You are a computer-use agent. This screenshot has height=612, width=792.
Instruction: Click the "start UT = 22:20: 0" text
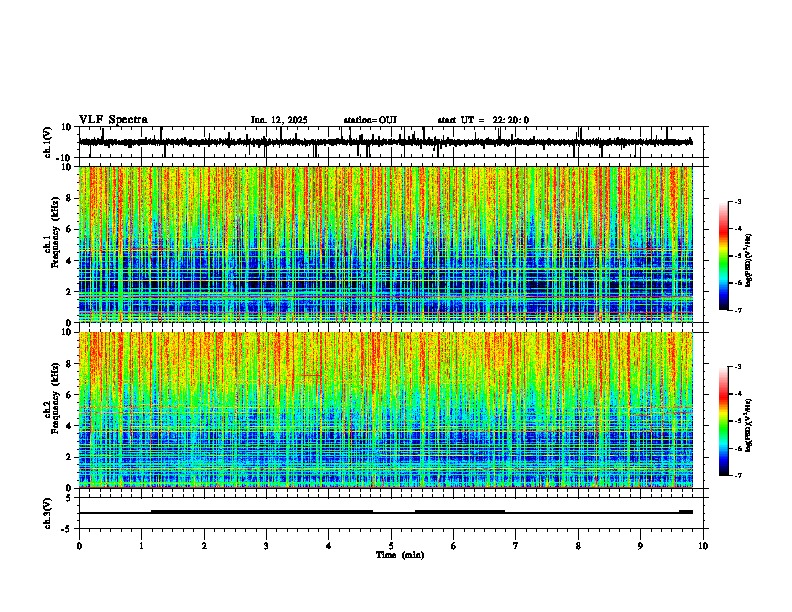483,120
